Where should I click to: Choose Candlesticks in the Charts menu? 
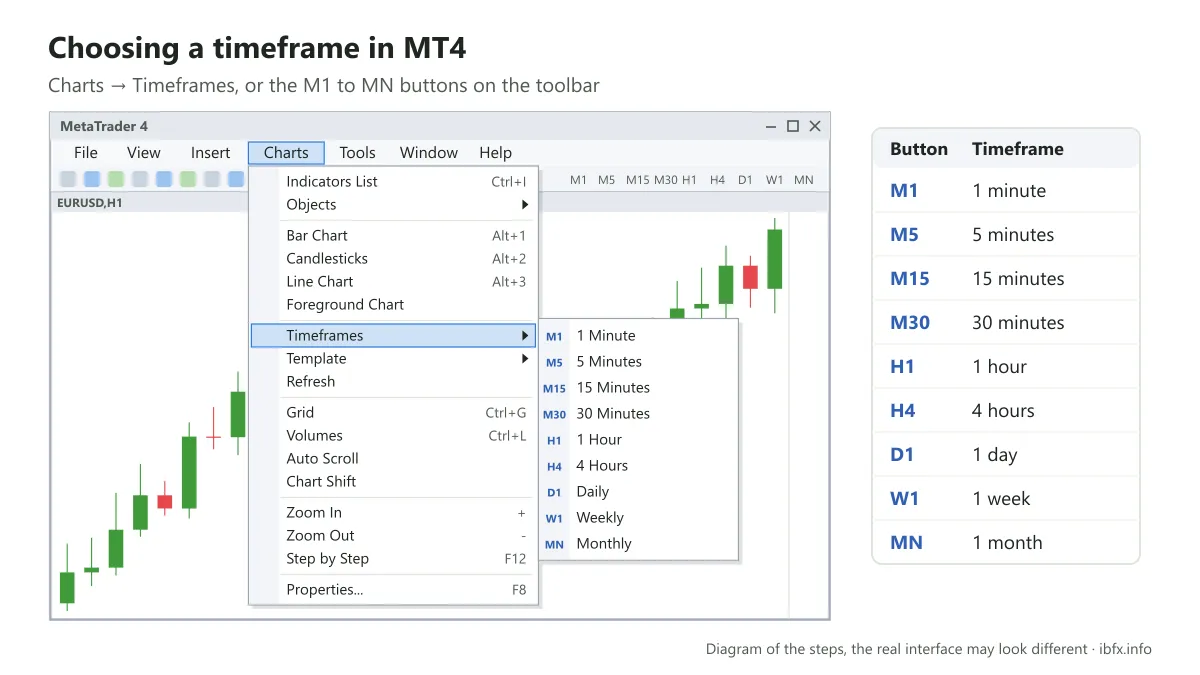tap(394, 259)
